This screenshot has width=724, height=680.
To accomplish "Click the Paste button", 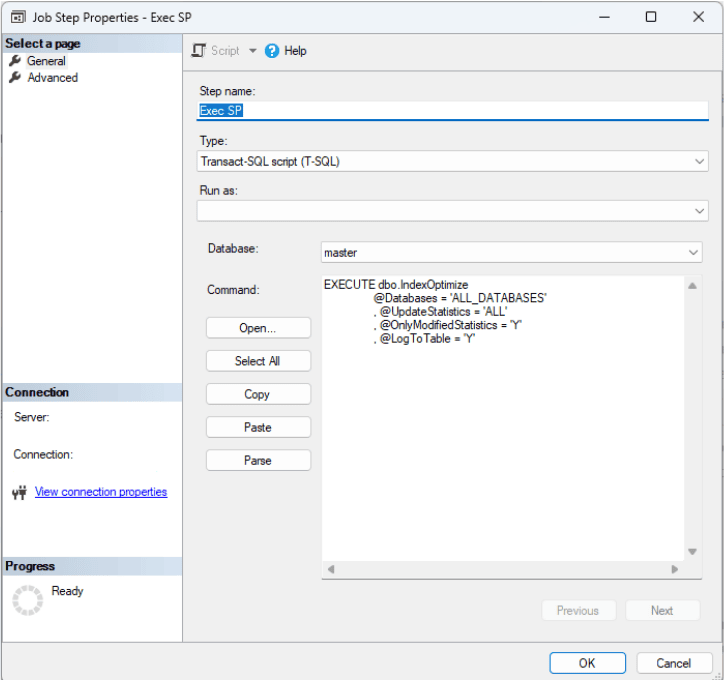I will (258, 427).
